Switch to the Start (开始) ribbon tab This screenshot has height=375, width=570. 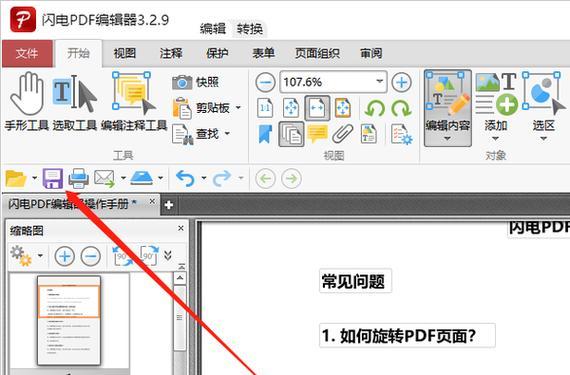(x=79, y=53)
